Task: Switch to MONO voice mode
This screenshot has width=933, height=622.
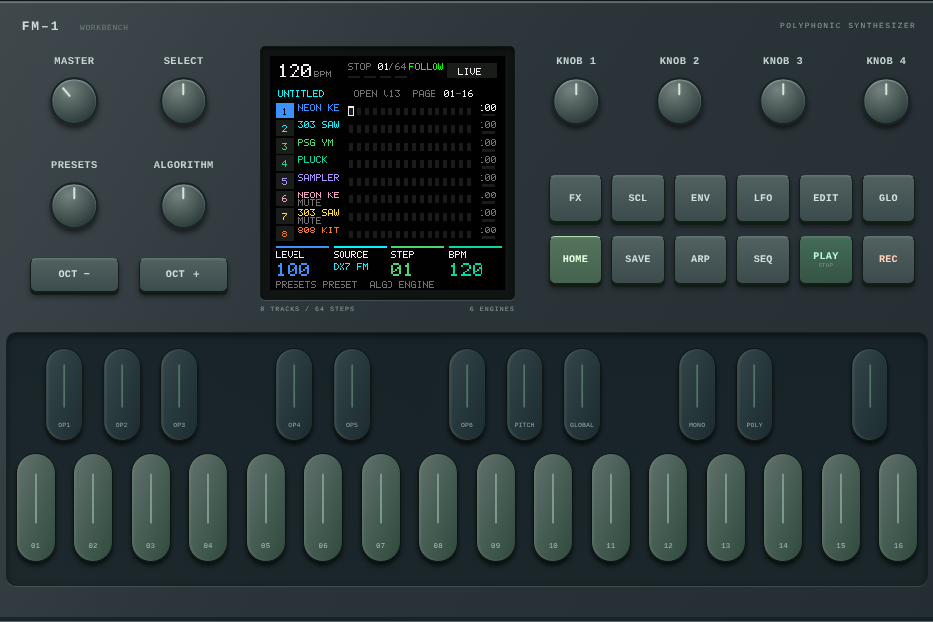Action: point(697,394)
